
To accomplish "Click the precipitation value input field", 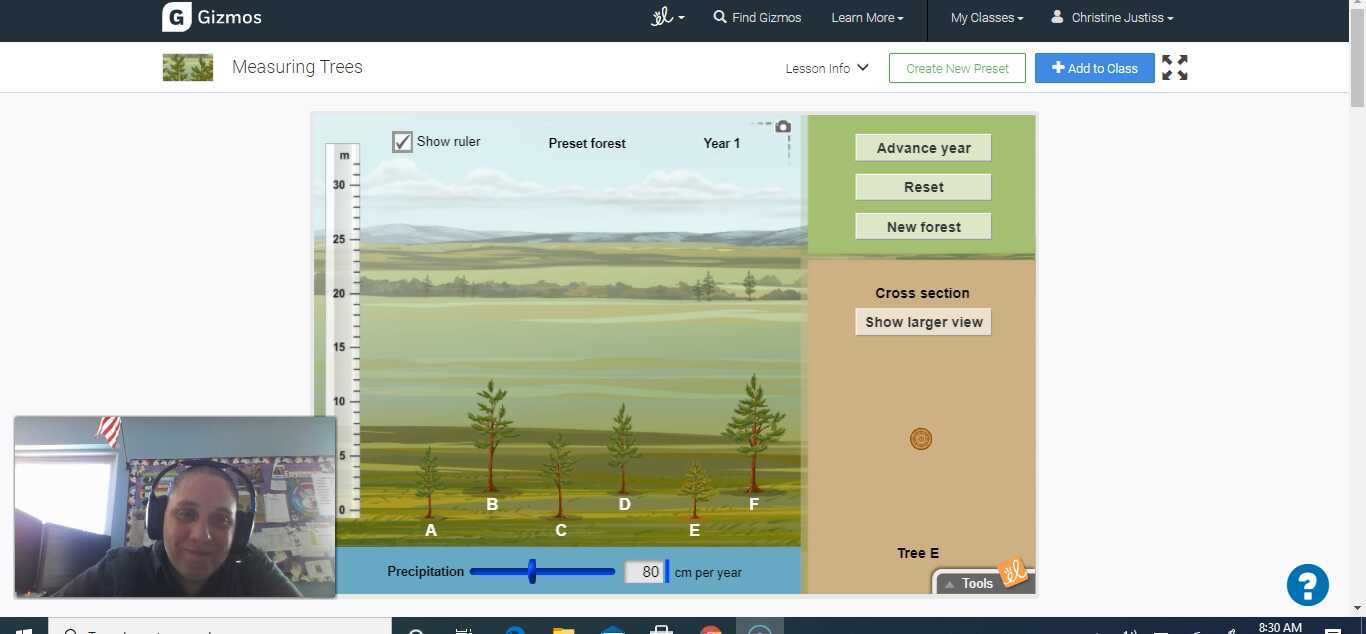I will click(x=644, y=572).
